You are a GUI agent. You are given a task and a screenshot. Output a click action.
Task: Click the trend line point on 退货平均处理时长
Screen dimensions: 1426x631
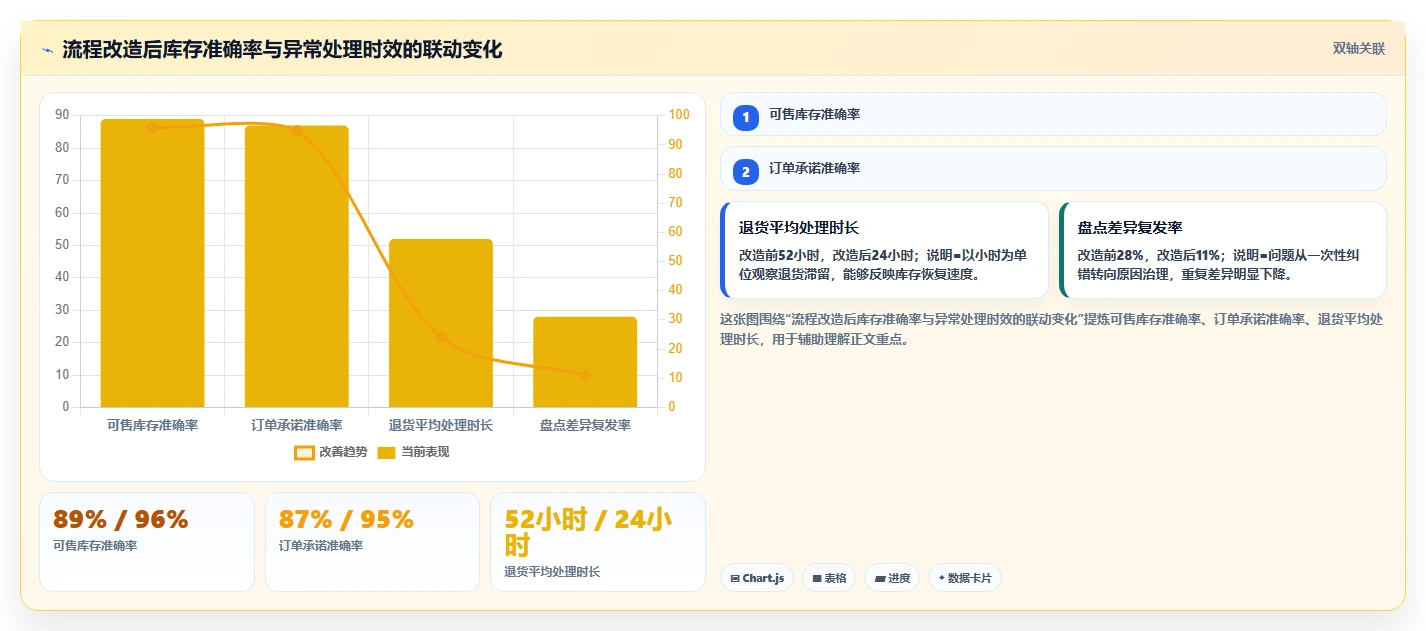pos(441,337)
